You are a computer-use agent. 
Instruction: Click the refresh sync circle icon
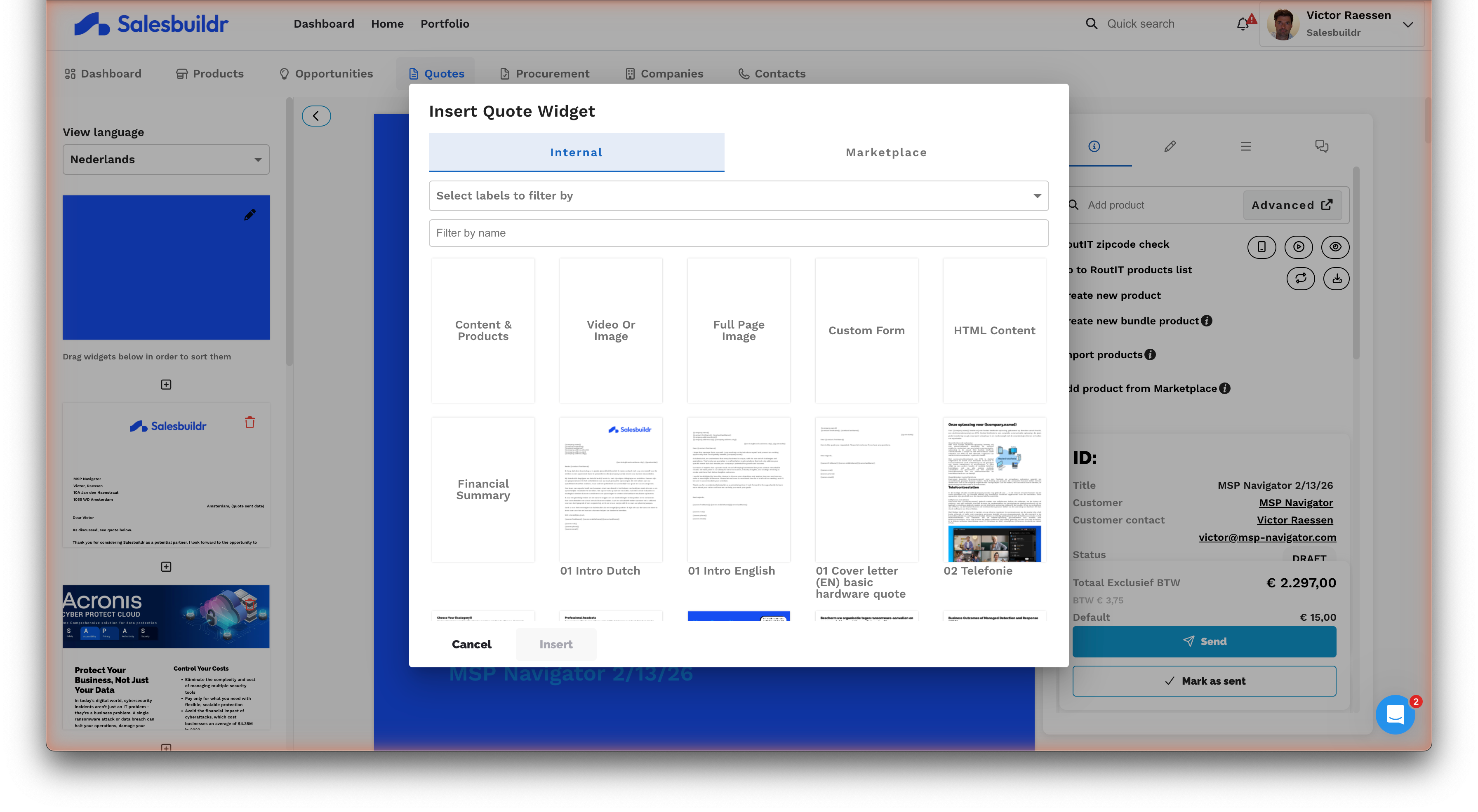pos(1300,279)
